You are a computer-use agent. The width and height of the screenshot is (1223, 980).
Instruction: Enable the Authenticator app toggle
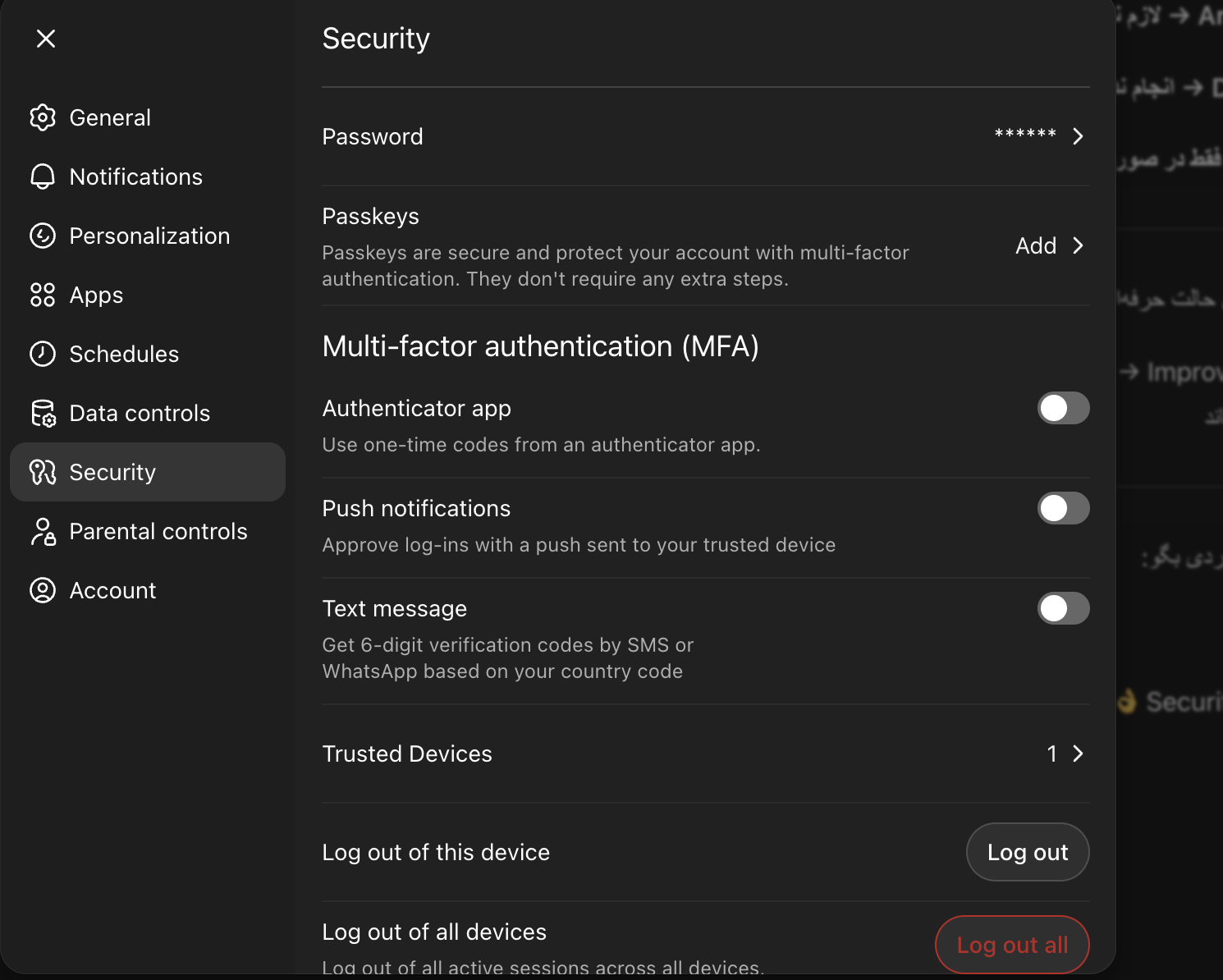tap(1063, 408)
